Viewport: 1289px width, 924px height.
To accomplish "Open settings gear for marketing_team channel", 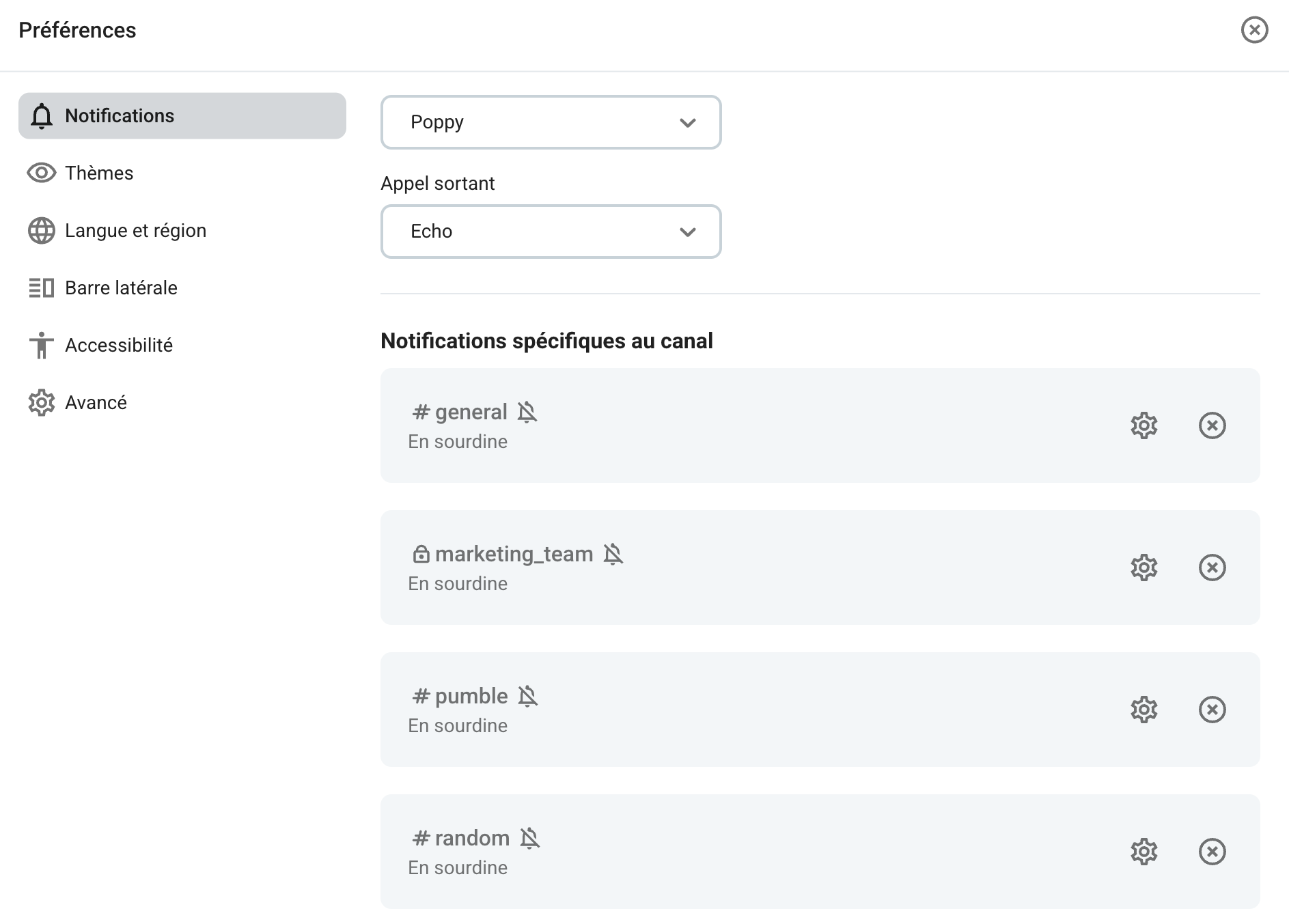I will click(x=1144, y=568).
